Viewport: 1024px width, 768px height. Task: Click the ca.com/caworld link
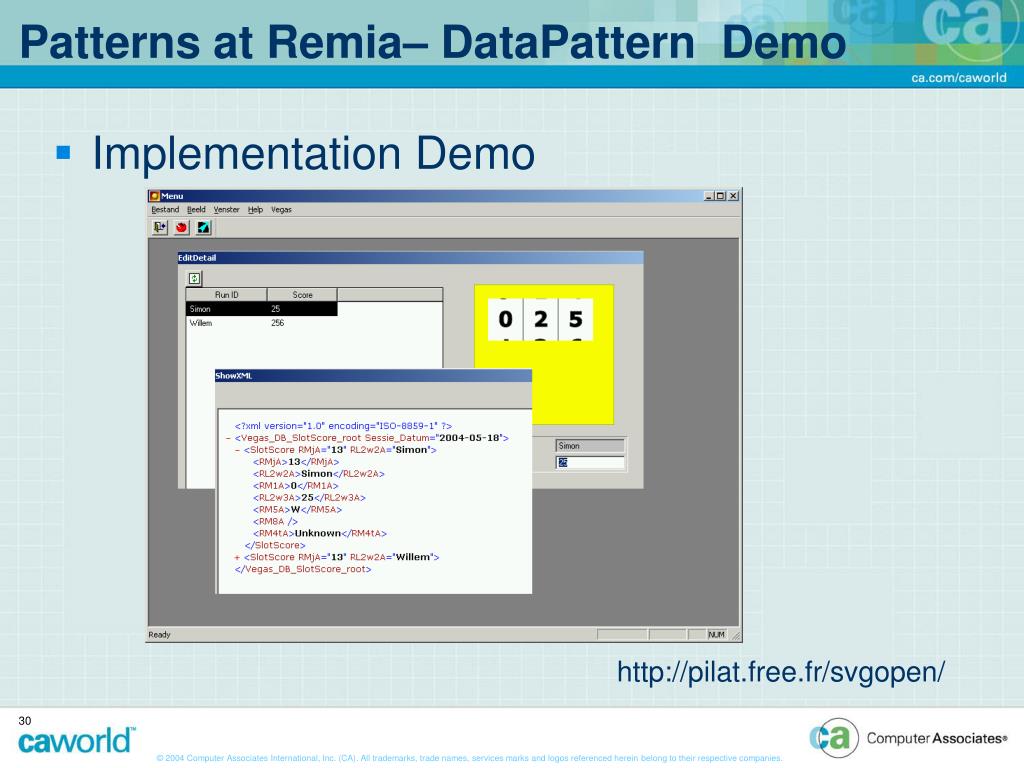click(959, 77)
